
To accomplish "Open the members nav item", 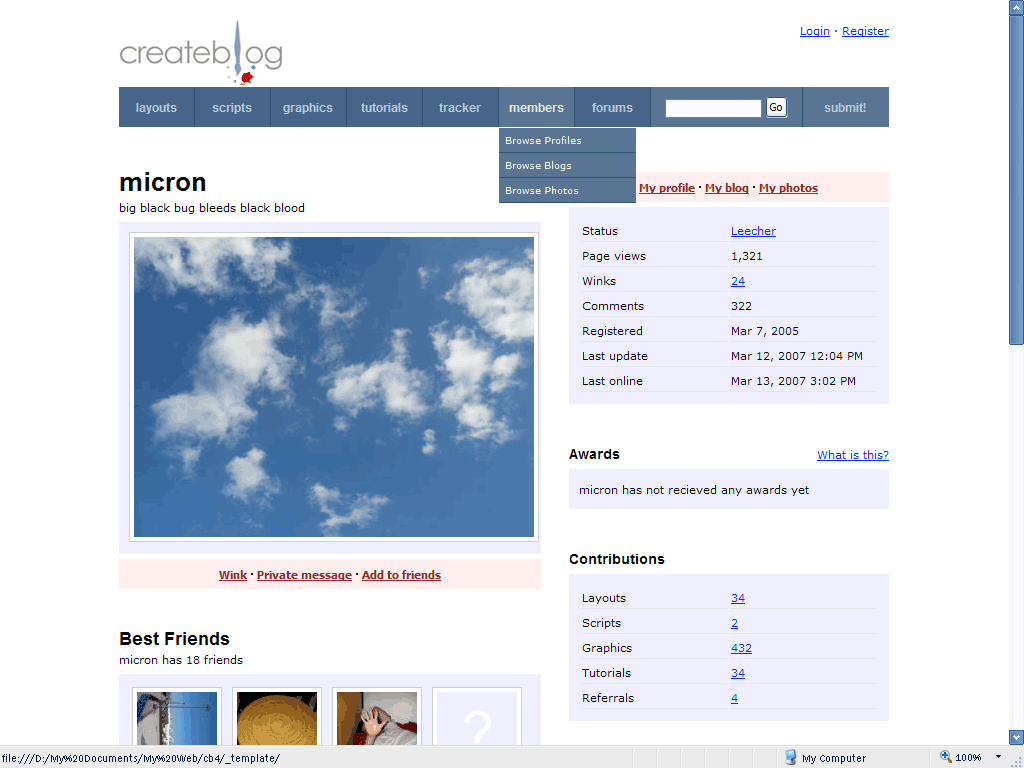I will coord(536,108).
